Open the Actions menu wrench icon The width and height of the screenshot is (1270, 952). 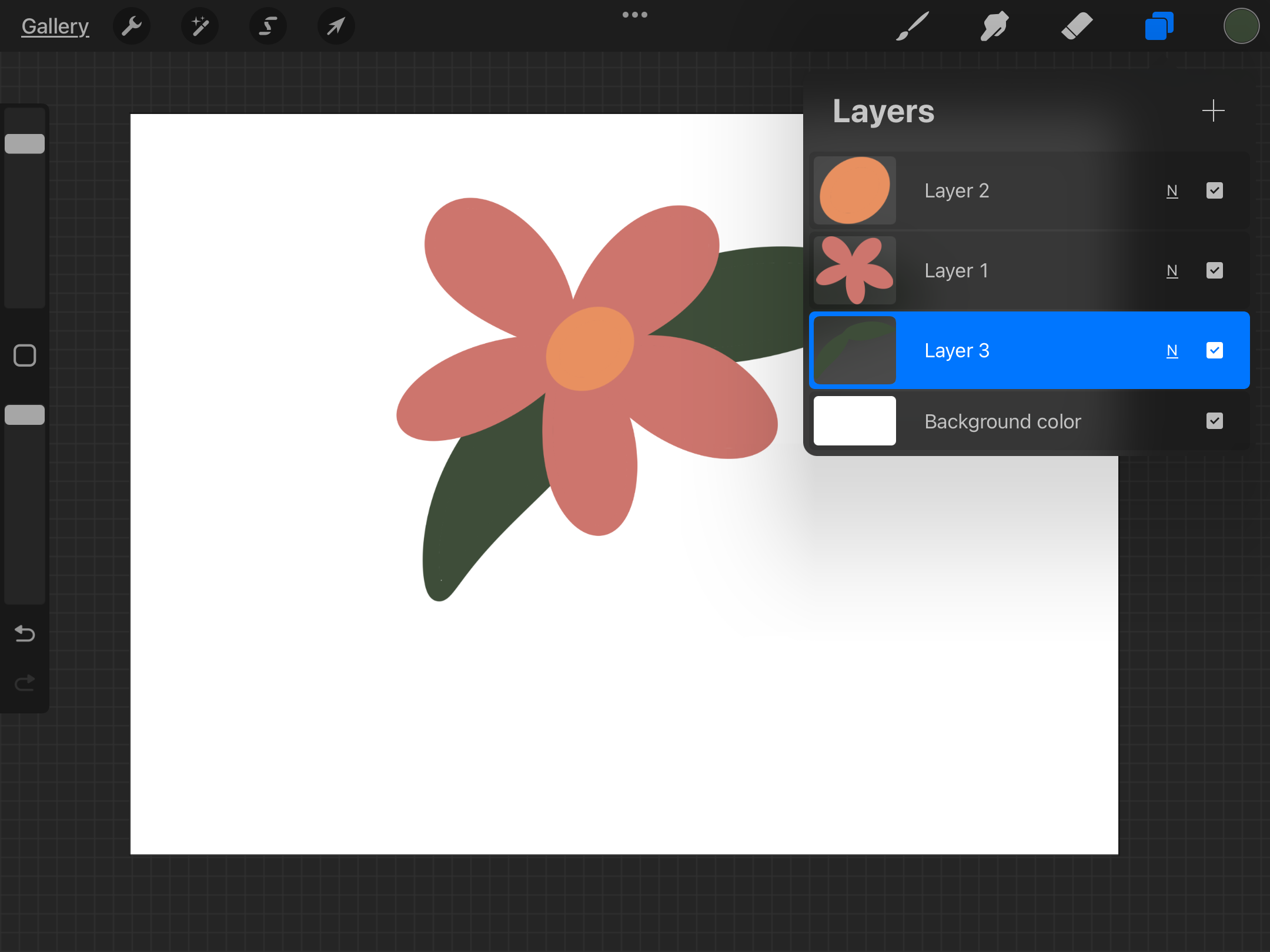pos(132,25)
